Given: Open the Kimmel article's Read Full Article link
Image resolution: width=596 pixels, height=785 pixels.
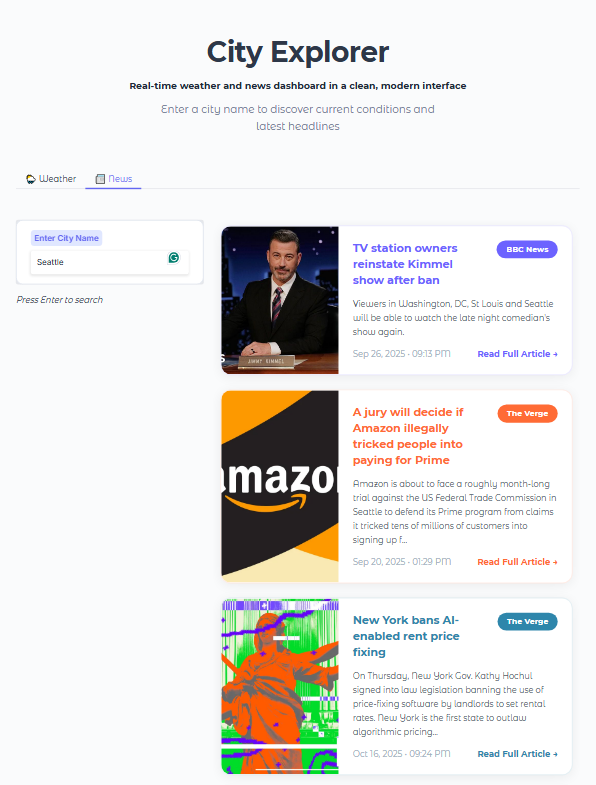Looking at the screenshot, I should [x=517, y=354].
